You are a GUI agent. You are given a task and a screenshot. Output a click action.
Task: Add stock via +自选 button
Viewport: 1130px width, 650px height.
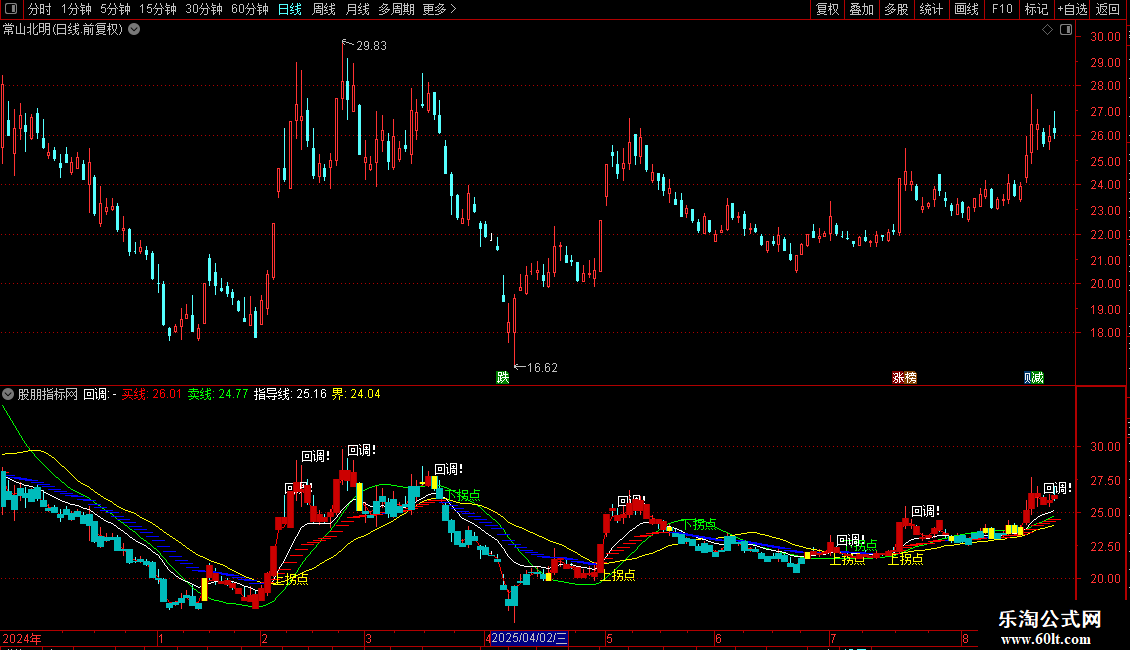pos(1072,9)
